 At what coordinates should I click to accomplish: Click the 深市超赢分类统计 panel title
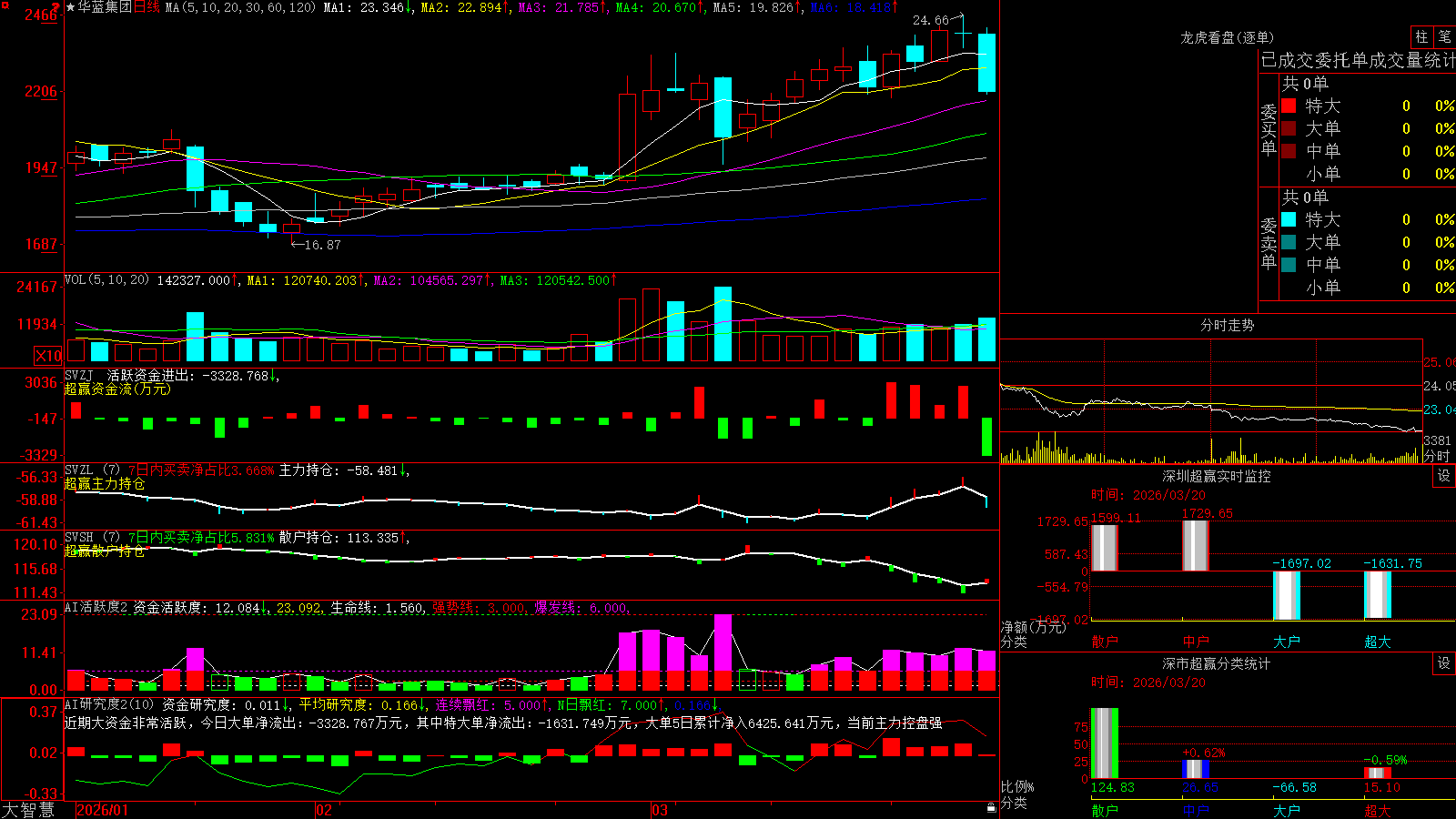pyautogui.click(x=1216, y=663)
